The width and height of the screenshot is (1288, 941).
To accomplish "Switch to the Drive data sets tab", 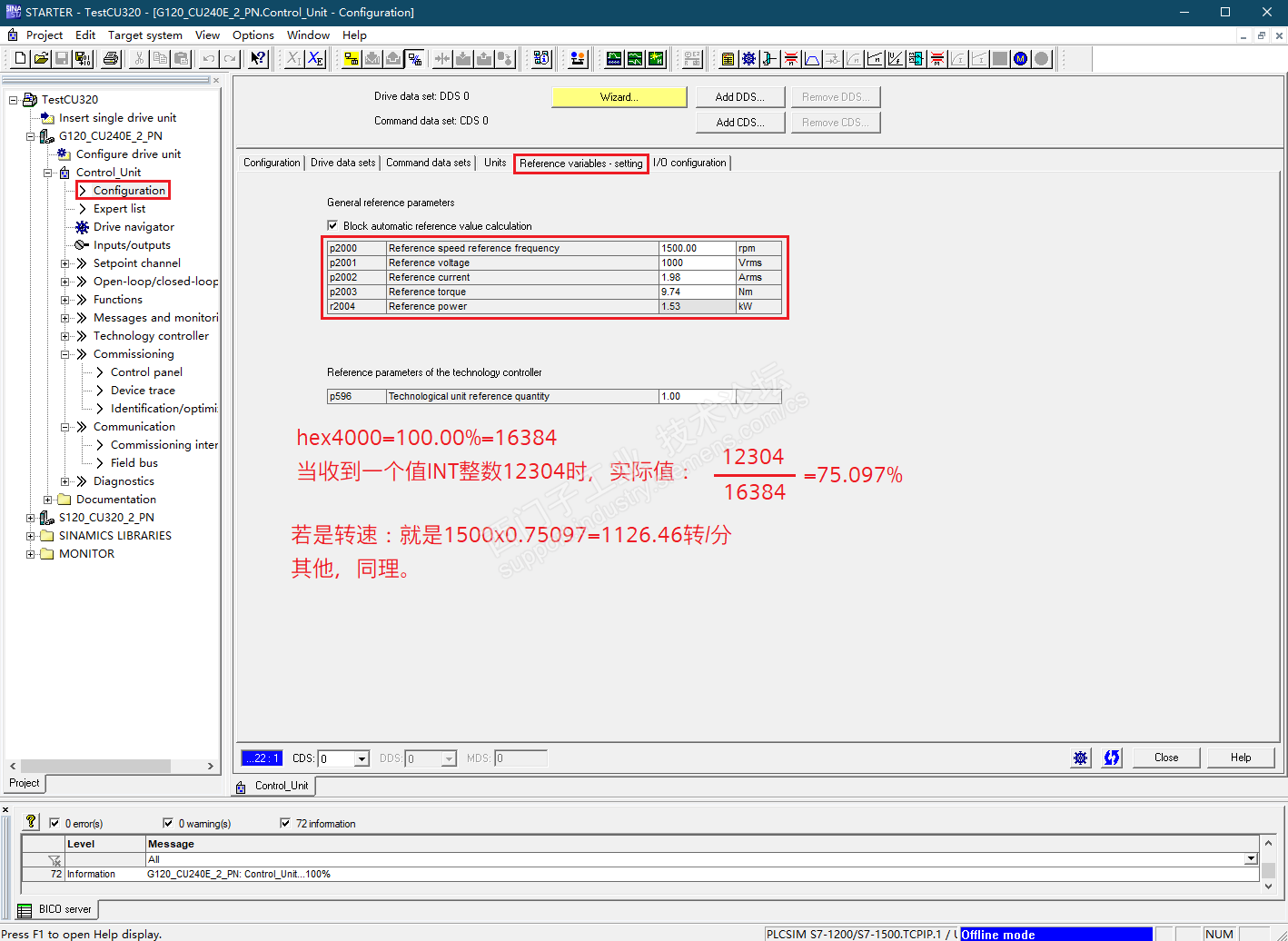I will [342, 163].
